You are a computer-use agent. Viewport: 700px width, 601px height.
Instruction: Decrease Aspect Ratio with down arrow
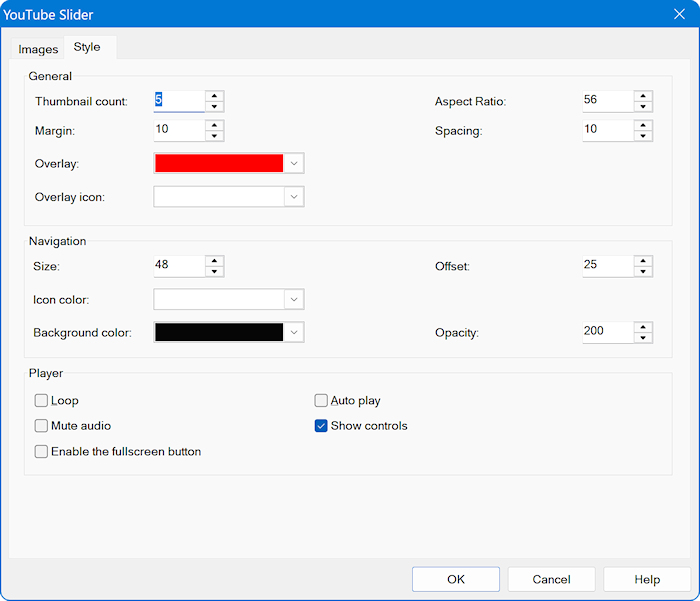pos(643,107)
